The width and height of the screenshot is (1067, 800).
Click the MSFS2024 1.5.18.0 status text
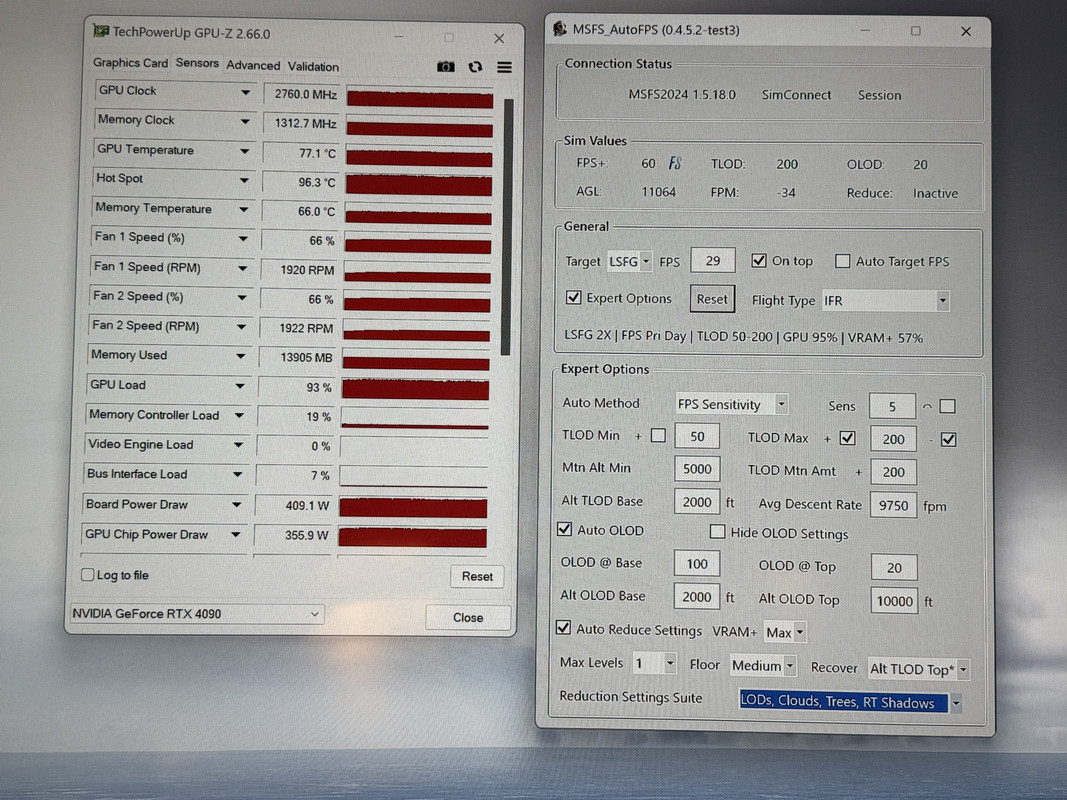pos(682,95)
